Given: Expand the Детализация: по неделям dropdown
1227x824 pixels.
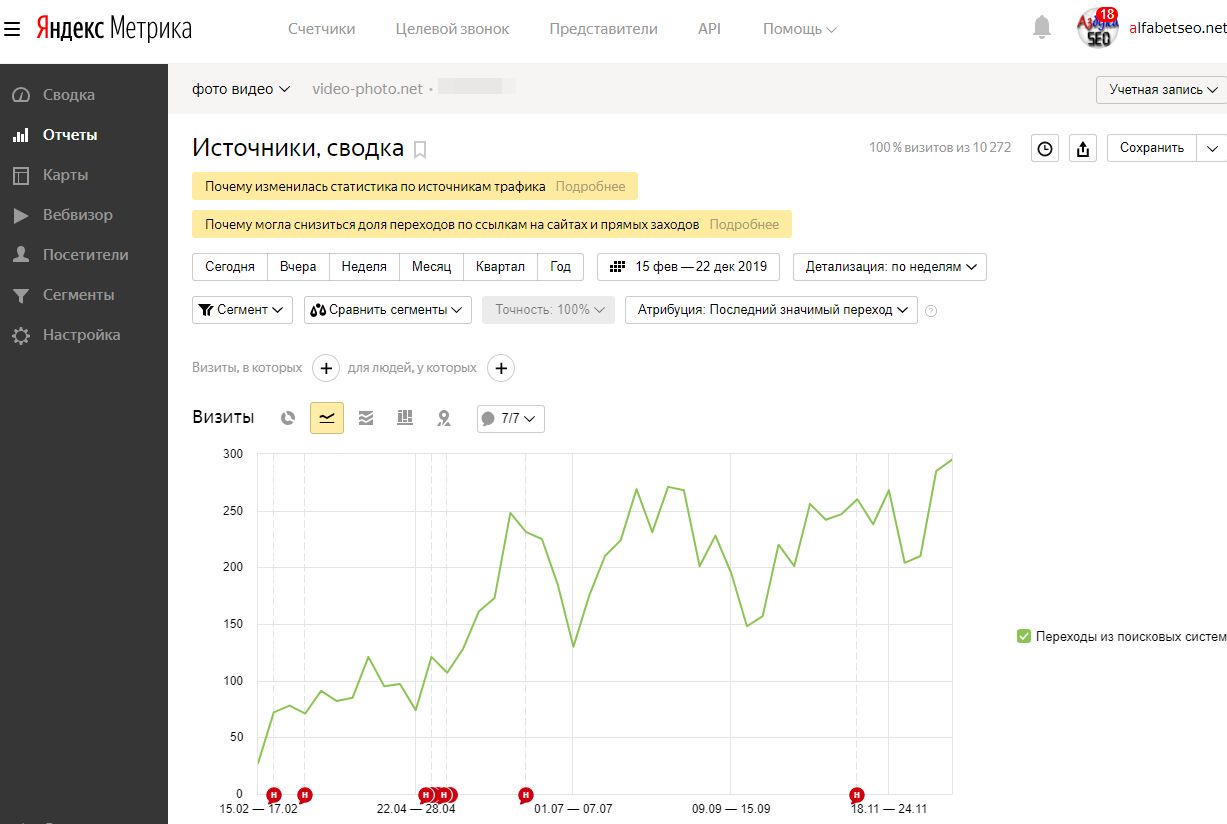Looking at the screenshot, I should [890, 267].
